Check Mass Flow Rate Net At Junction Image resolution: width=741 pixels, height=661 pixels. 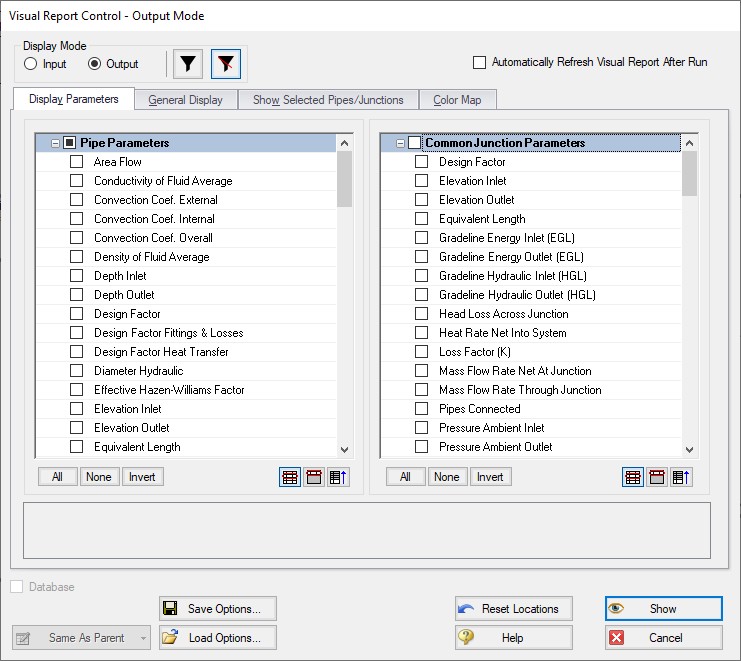point(421,370)
